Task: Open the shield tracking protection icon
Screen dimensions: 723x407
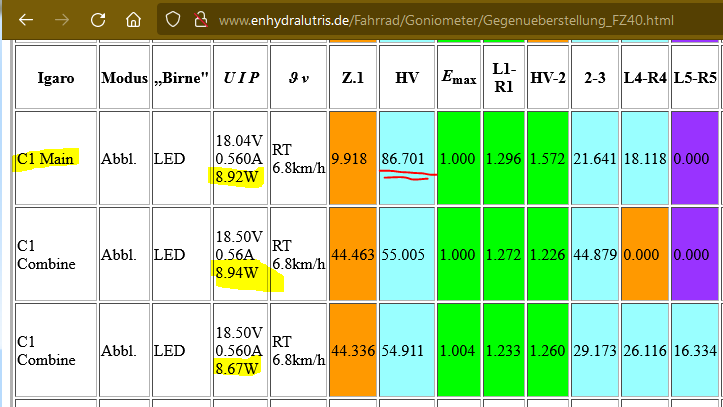Action: coord(173,20)
